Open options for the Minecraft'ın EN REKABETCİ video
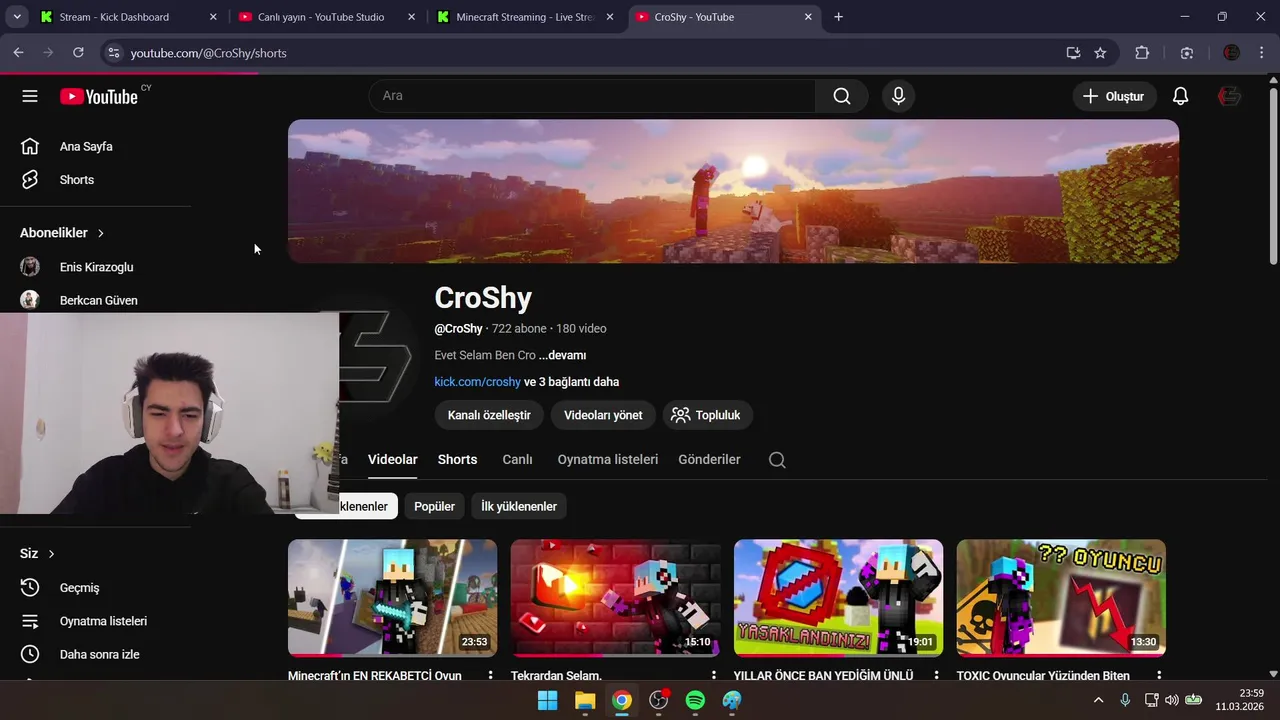The height and width of the screenshot is (720, 1280). [x=490, y=676]
